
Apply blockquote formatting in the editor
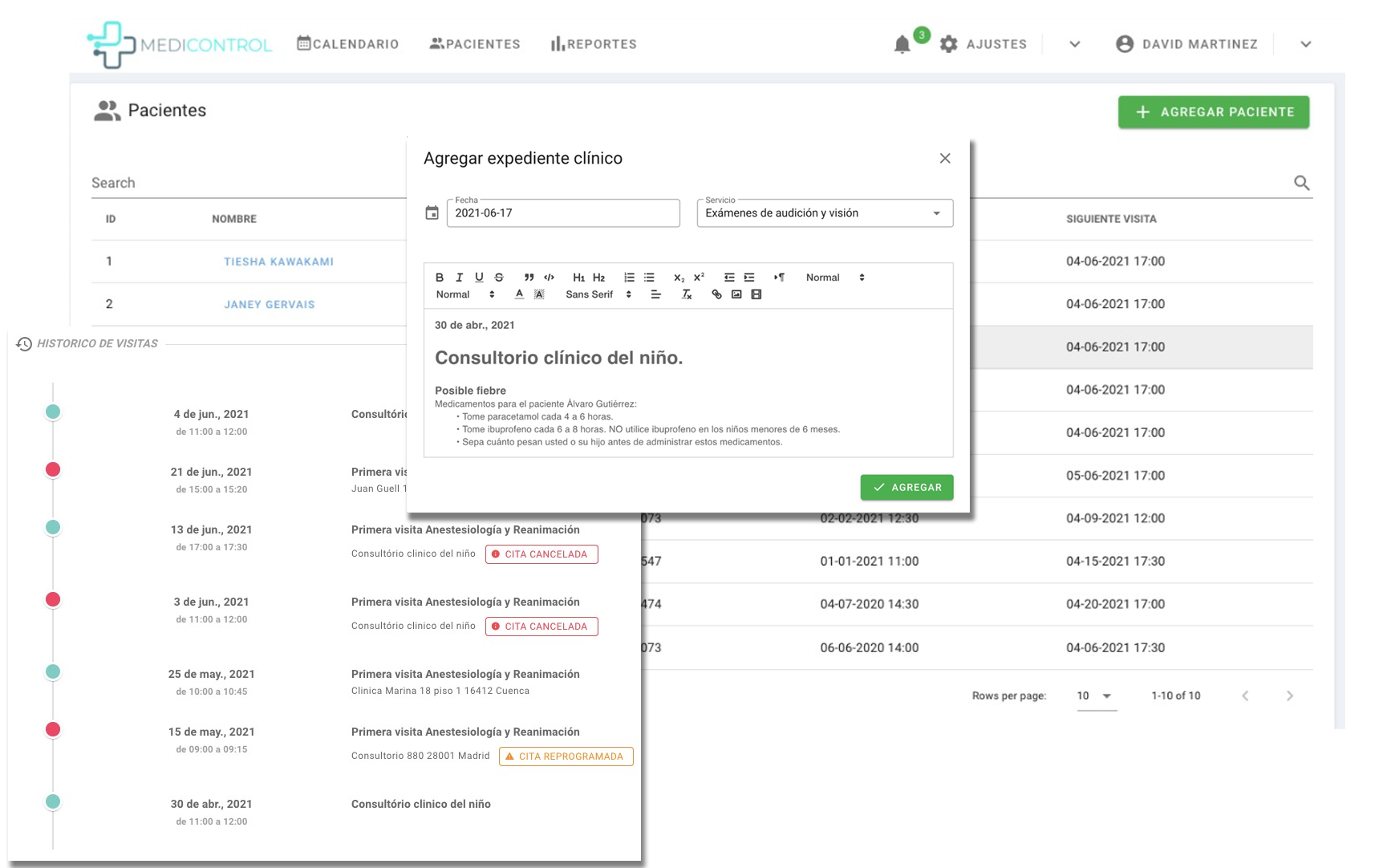coord(529,278)
